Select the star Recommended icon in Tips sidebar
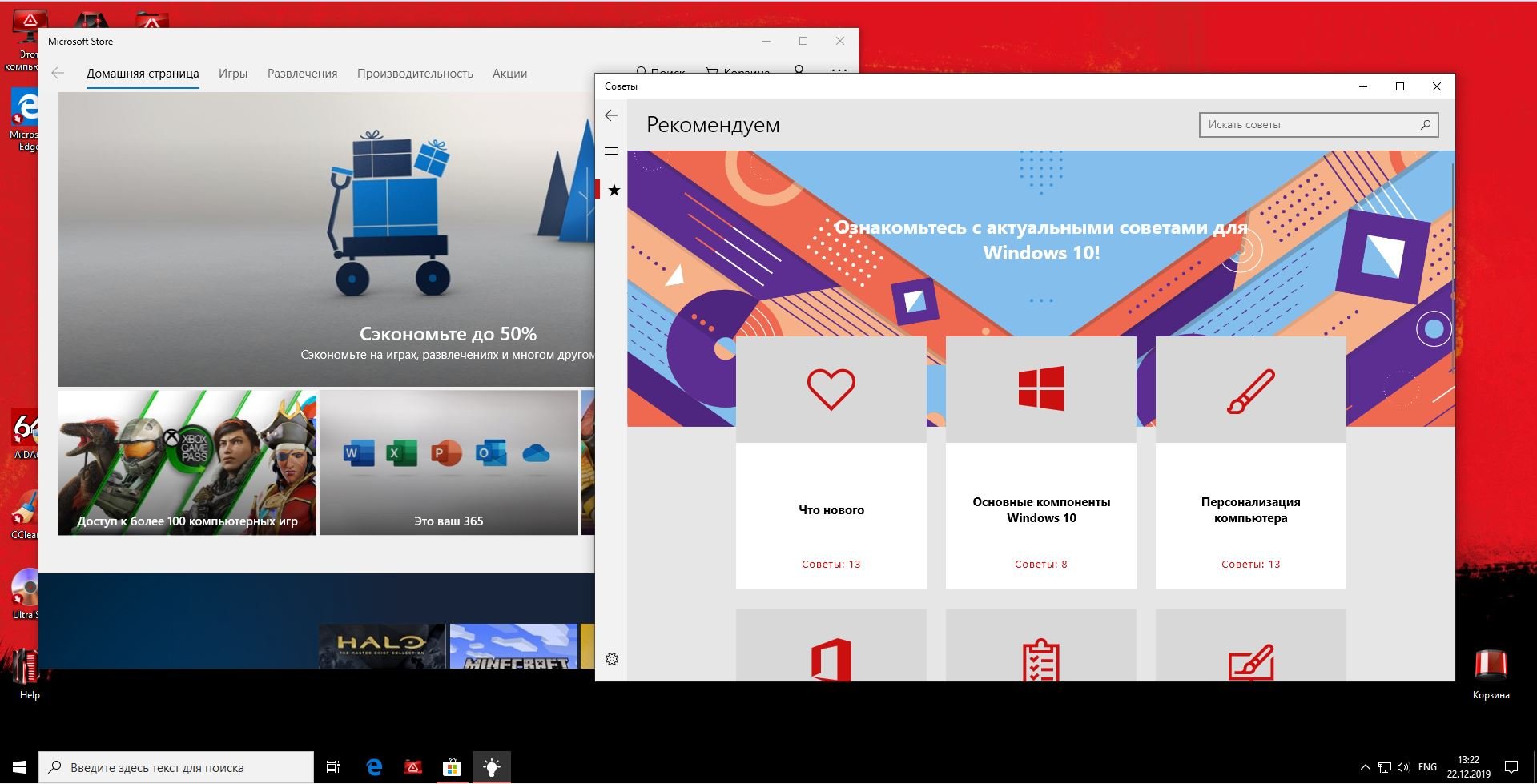Viewport: 1537px width, 784px height. point(614,190)
